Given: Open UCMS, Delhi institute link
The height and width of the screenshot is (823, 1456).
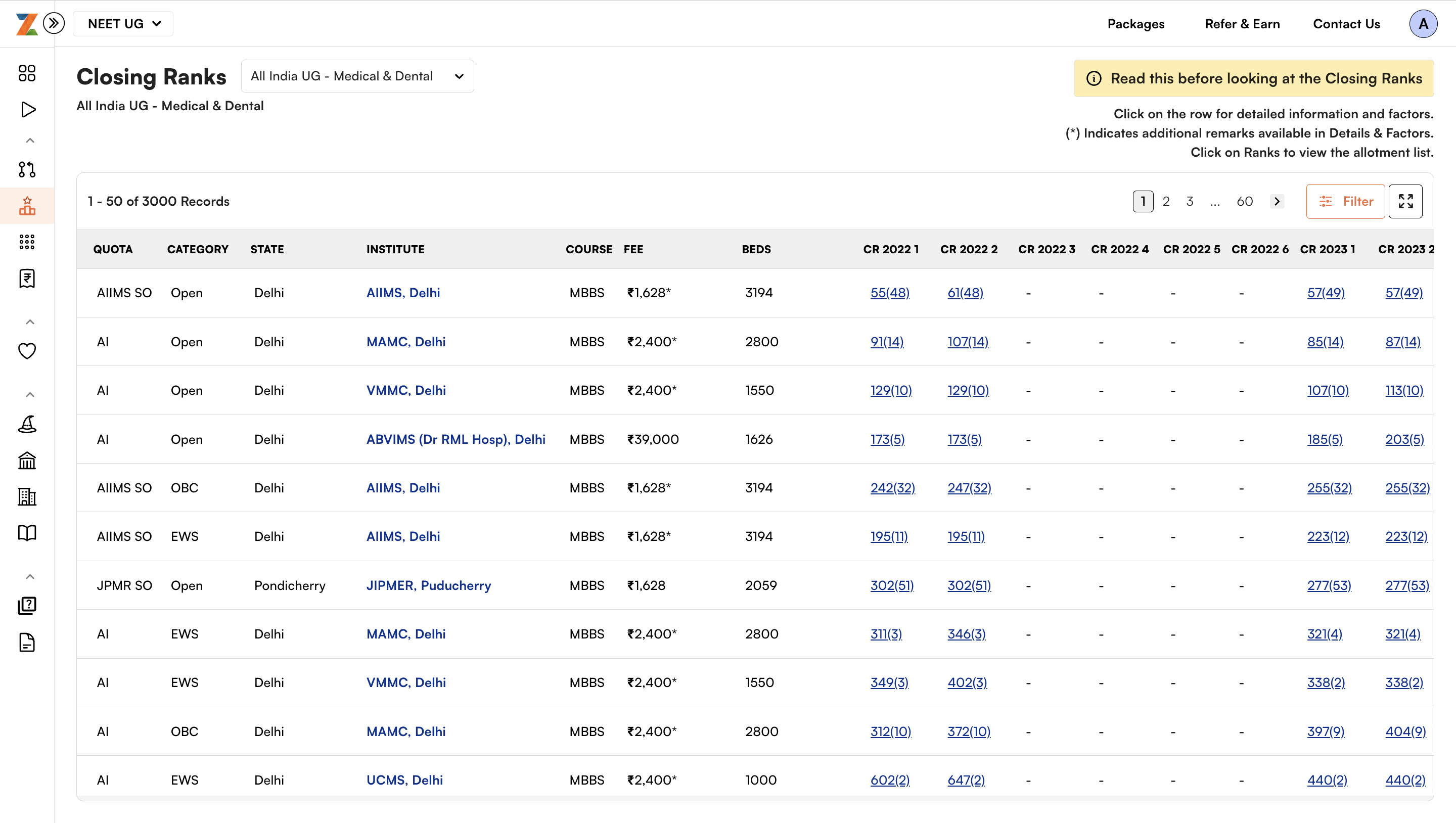Looking at the screenshot, I should 404,780.
